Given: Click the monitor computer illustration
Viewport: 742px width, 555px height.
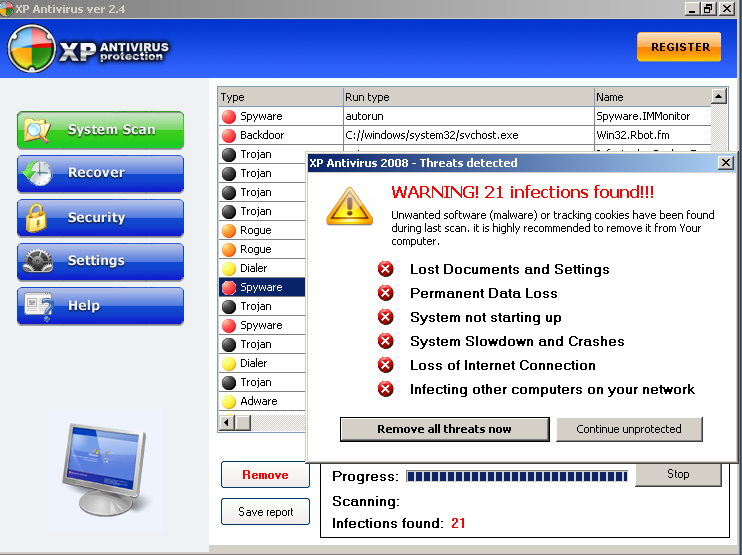Looking at the screenshot, I should click(105, 469).
